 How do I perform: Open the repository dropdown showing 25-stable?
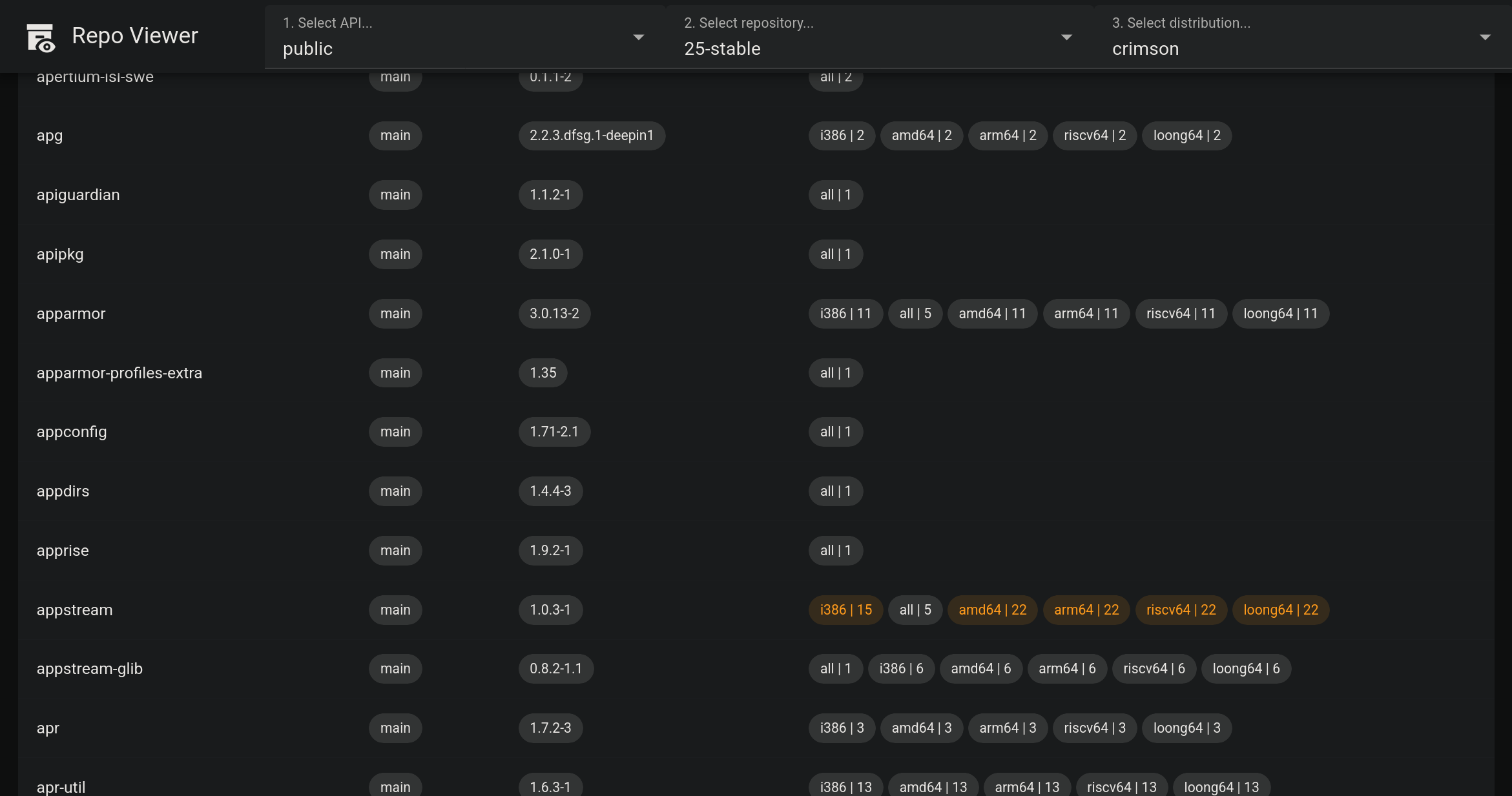(x=880, y=37)
